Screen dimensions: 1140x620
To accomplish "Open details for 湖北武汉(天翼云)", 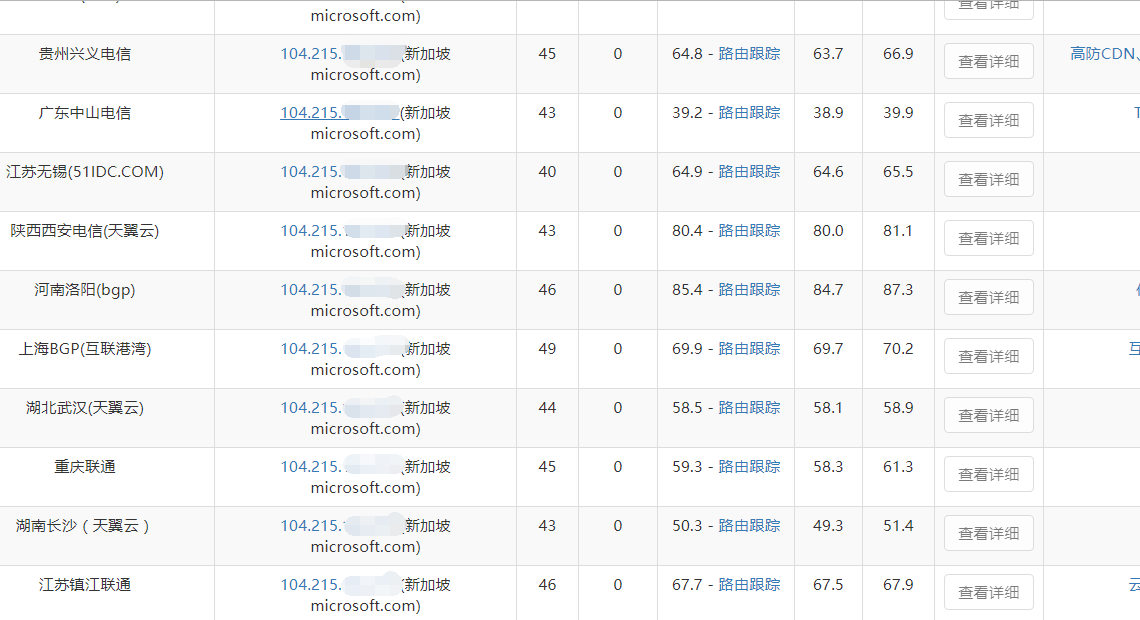I will [x=989, y=415].
